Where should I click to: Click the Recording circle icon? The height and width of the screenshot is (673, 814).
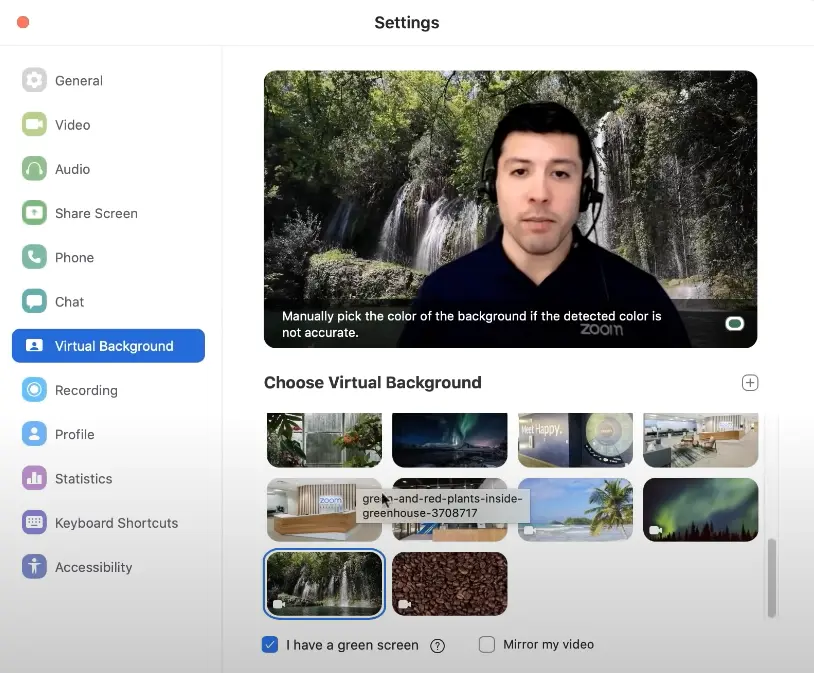[x=34, y=390]
